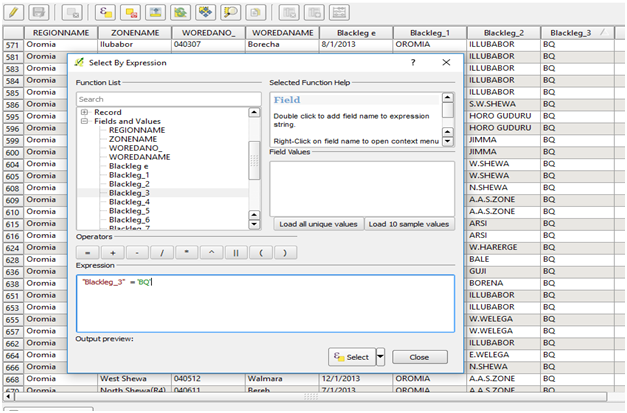This screenshot has height=413, width=627.
Task: Expand the Record group in Function List
Action: [84, 113]
